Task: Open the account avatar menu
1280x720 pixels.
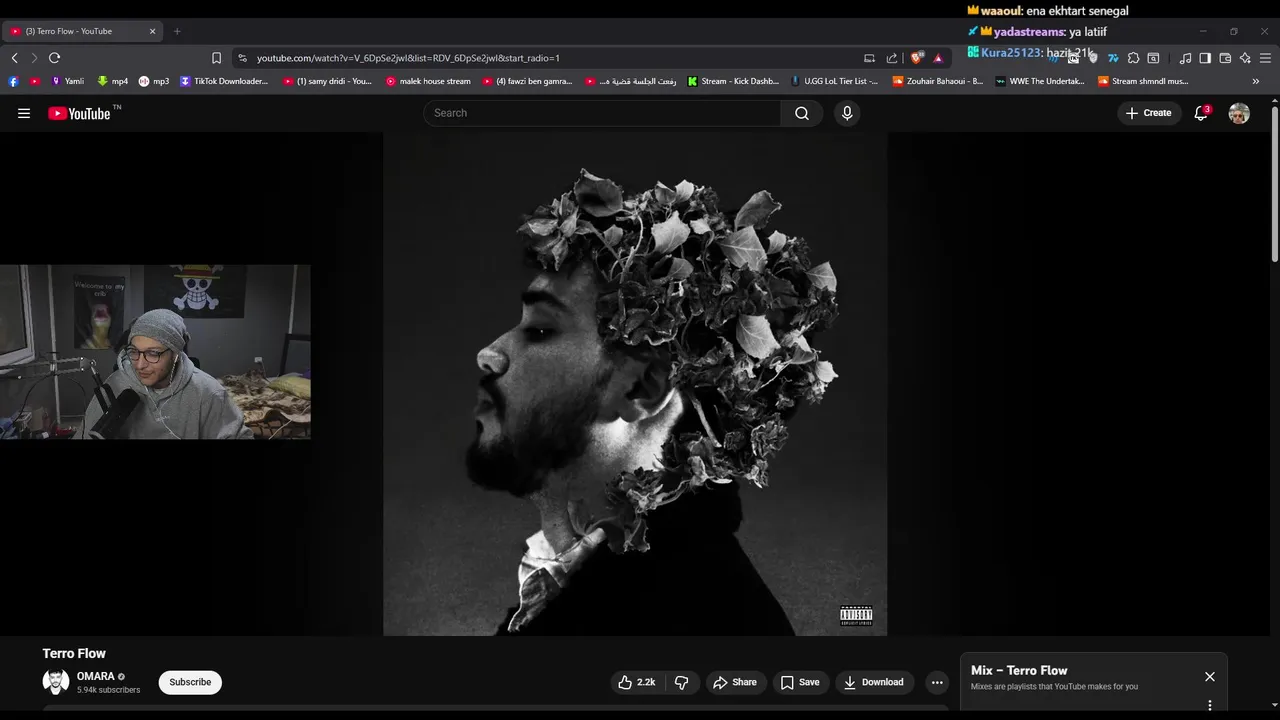Action: coord(1239,113)
